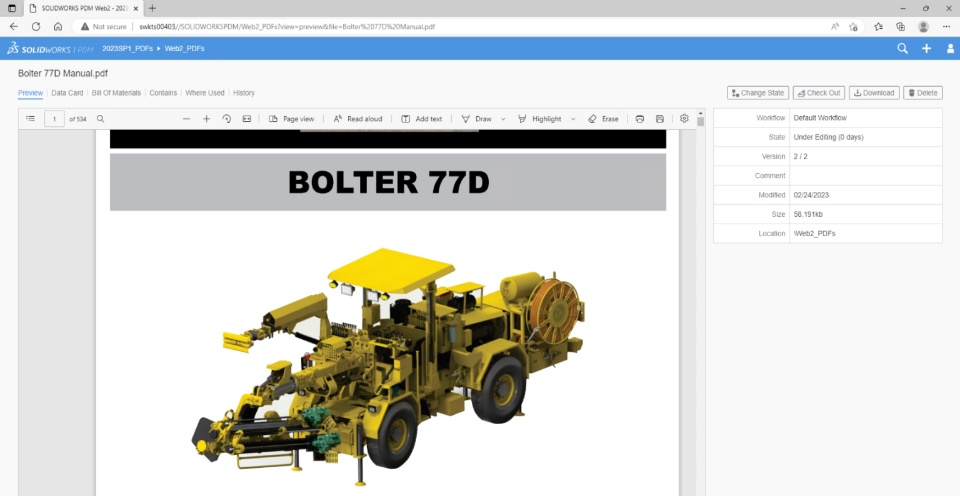960x496 pixels.
Task: Open the PDF table of contents icon
Action: (x=31, y=119)
